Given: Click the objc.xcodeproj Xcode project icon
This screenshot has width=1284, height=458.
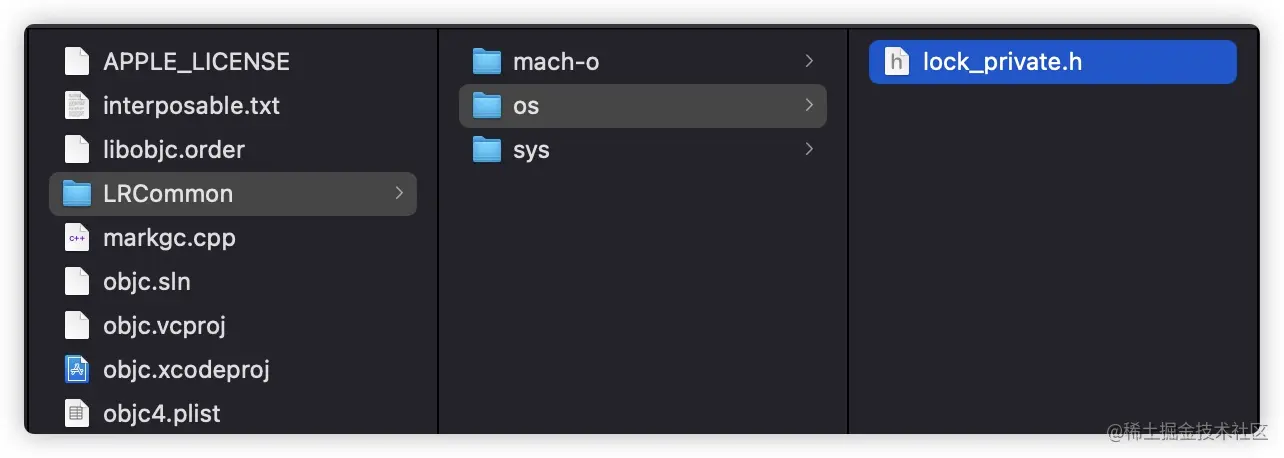Looking at the screenshot, I should click(x=77, y=370).
